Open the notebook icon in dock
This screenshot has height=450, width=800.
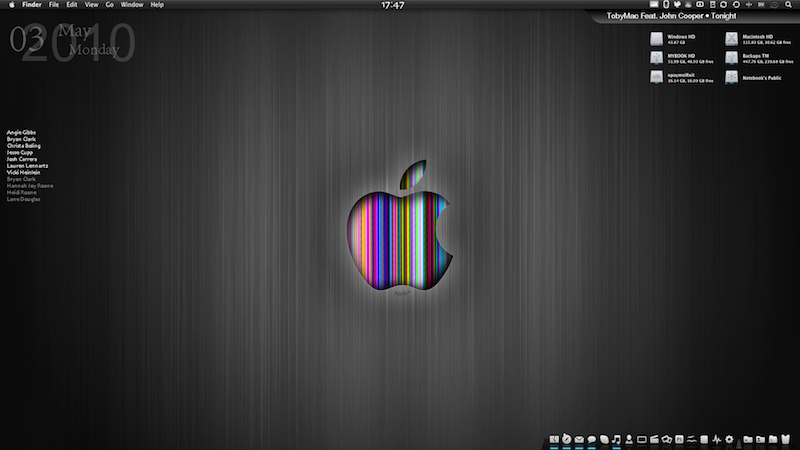(704, 439)
